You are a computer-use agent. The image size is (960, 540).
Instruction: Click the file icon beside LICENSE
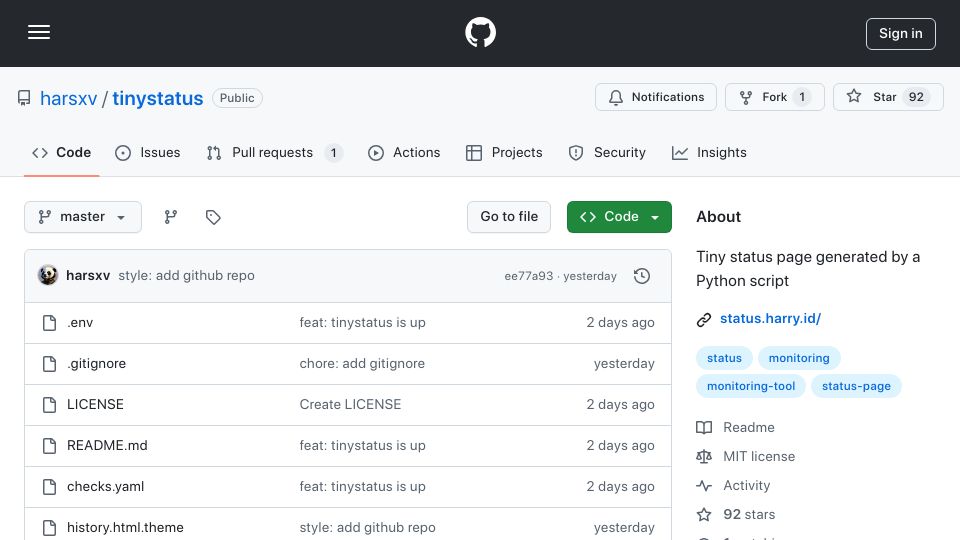click(50, 405)
